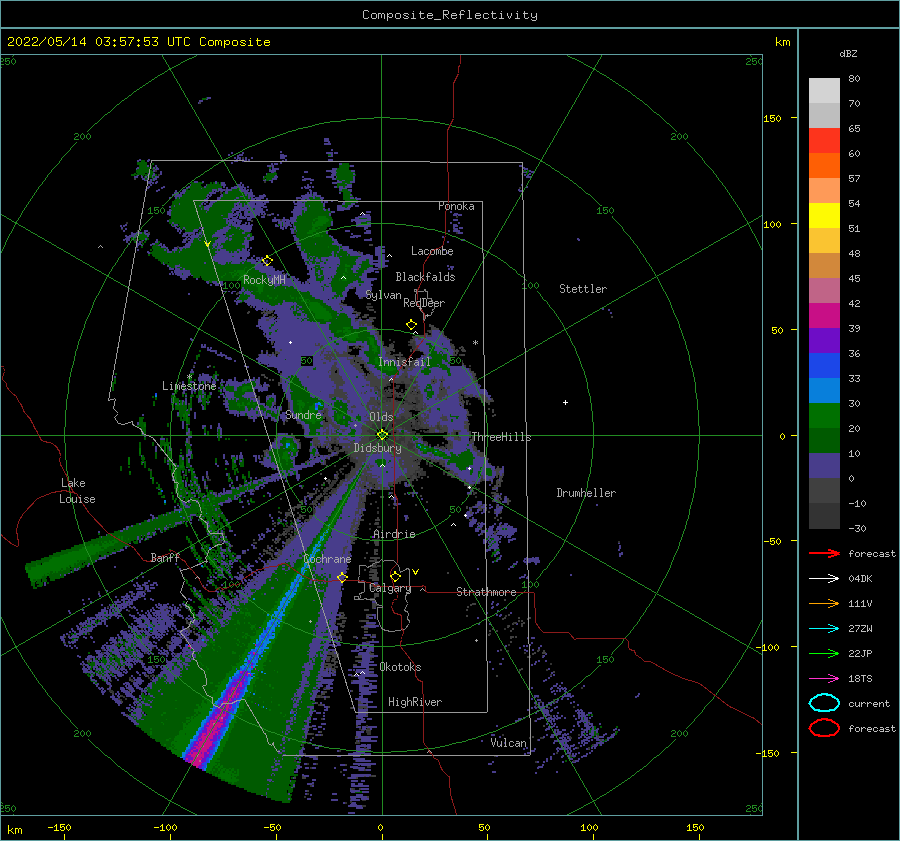Click the Olds town label
The width and height of the screenshot is (900, 841).
[381, 417]
